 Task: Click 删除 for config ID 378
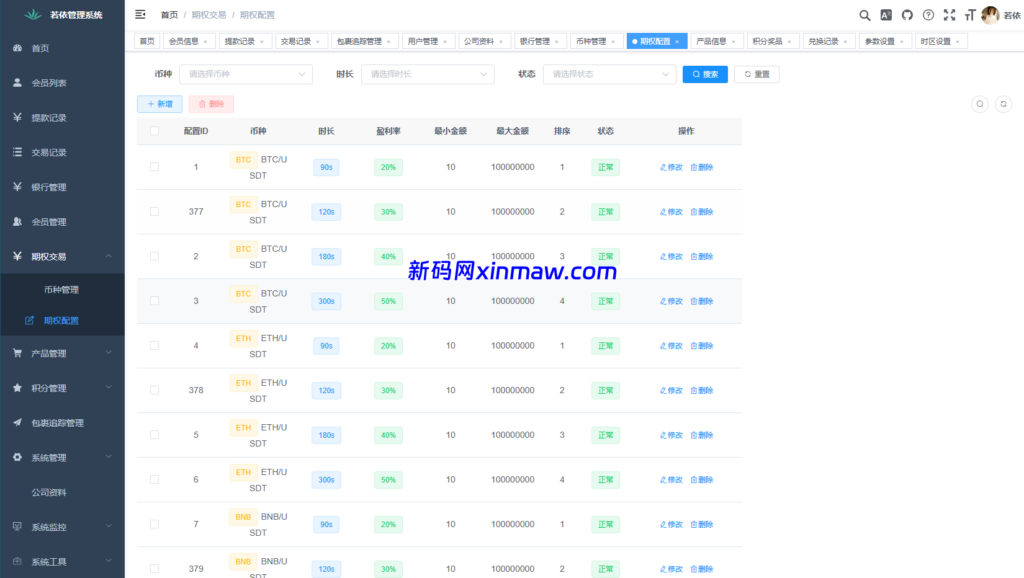[x=702, y=391]
